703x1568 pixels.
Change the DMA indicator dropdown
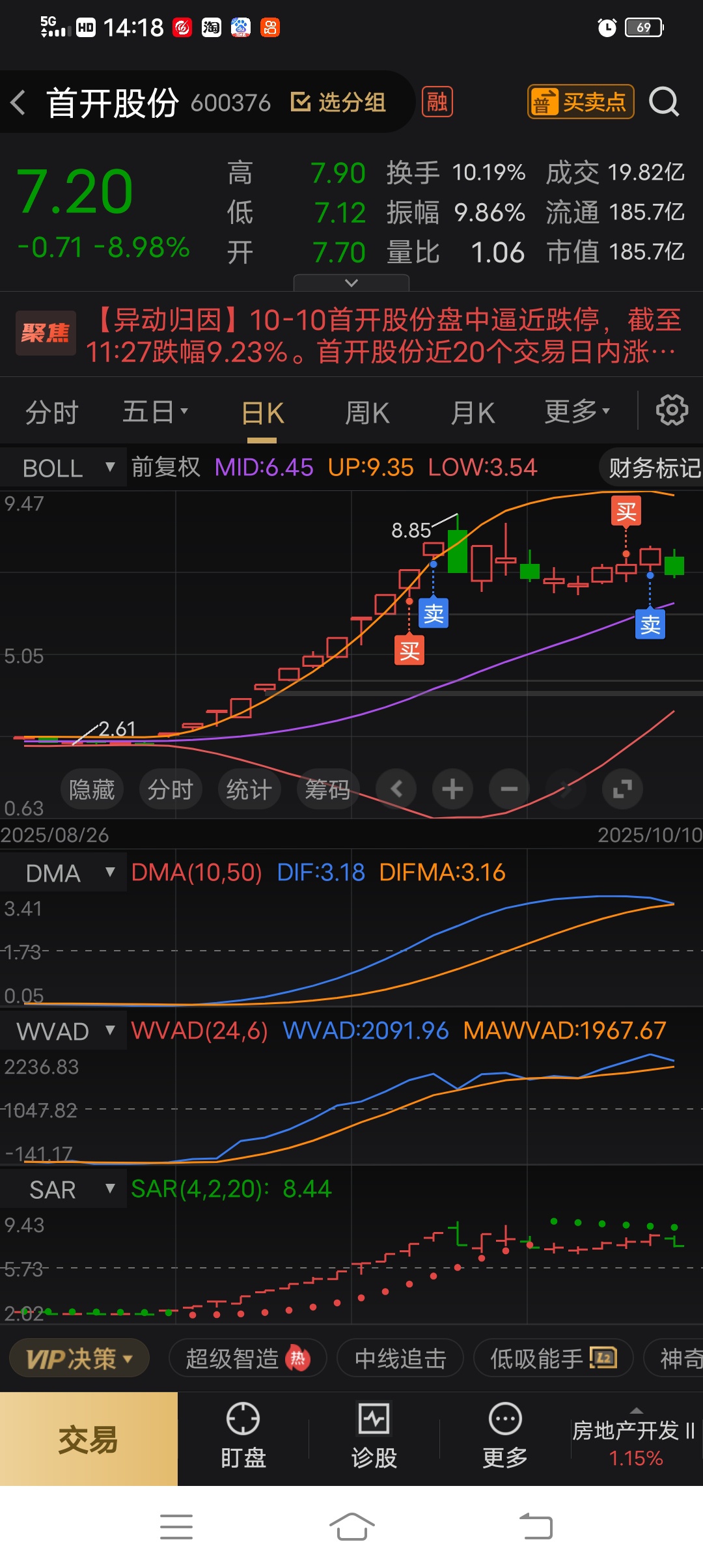click(64, 873)
